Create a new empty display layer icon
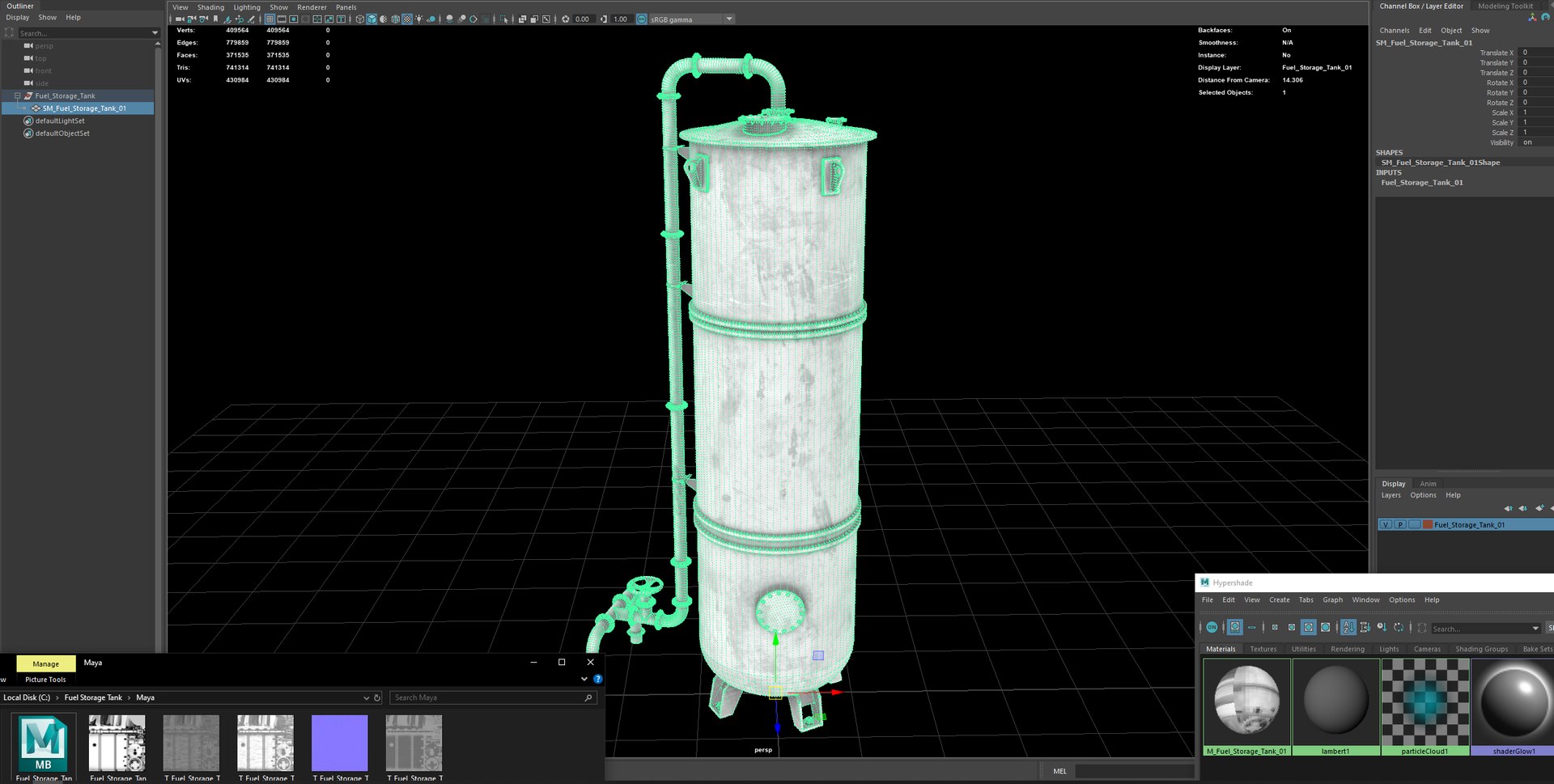The image size is (1554, 784). [x=1539, y=508]
